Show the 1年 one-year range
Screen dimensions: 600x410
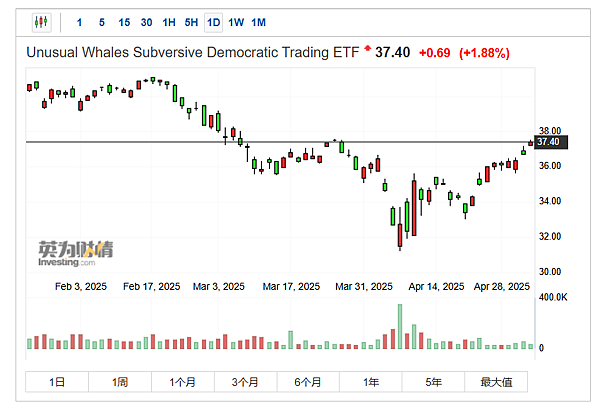[x=371, y=382]
